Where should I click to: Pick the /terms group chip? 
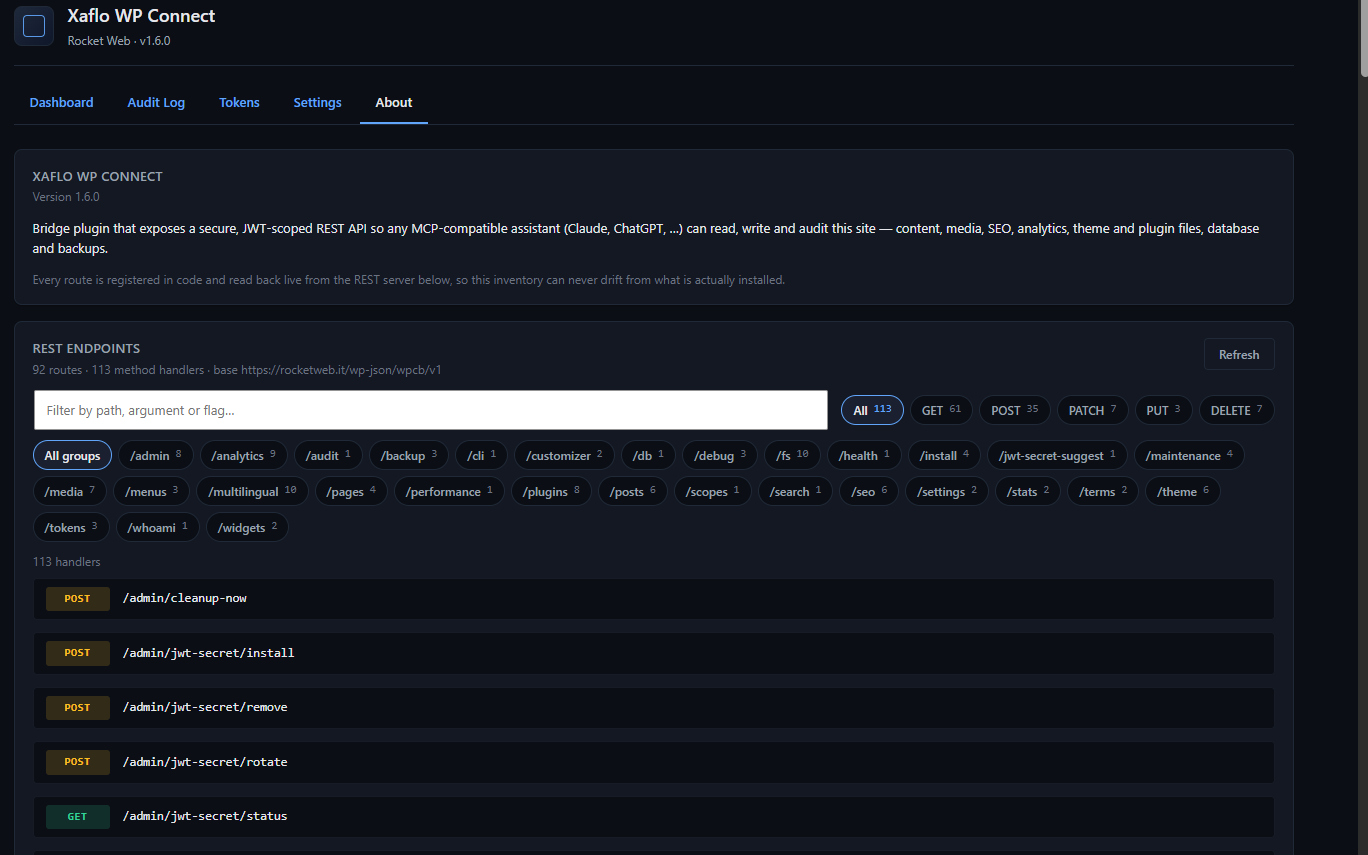pyautogui.click(x=1103, y=492)
